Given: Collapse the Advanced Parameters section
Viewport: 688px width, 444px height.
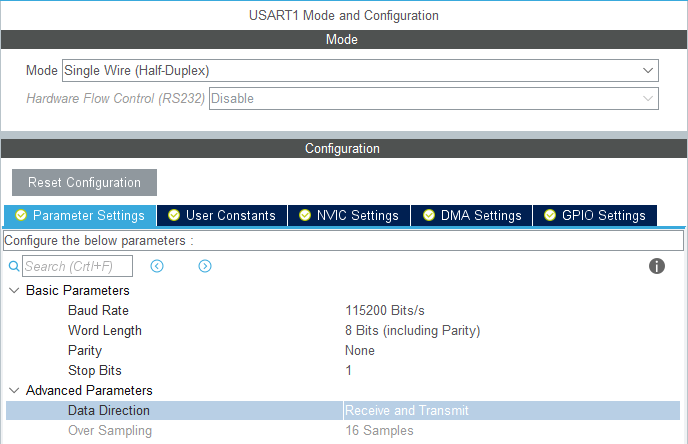Looking at the screenshot, I should coord(14,391).
